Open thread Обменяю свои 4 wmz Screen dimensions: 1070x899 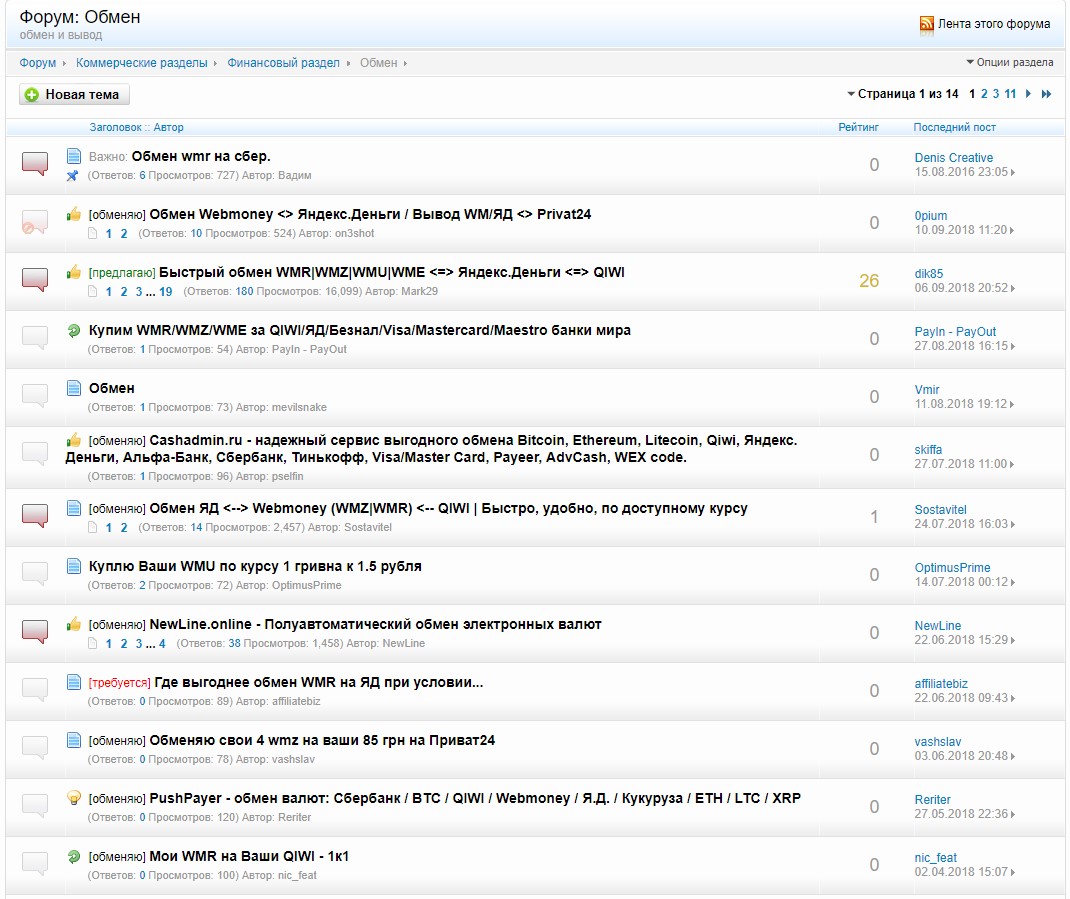(x=322, y=741)
